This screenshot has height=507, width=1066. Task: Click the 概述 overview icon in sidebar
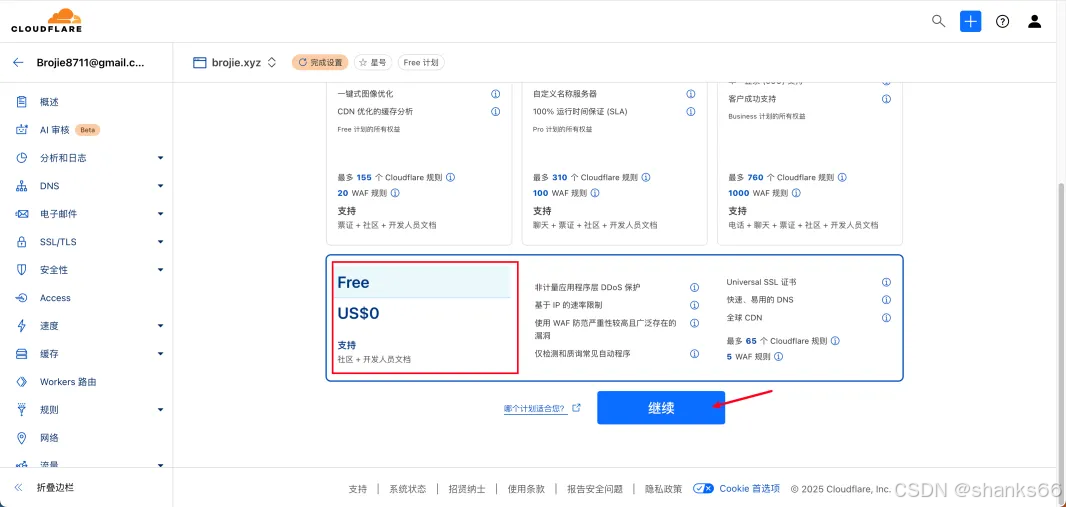[x=22, y=102]
